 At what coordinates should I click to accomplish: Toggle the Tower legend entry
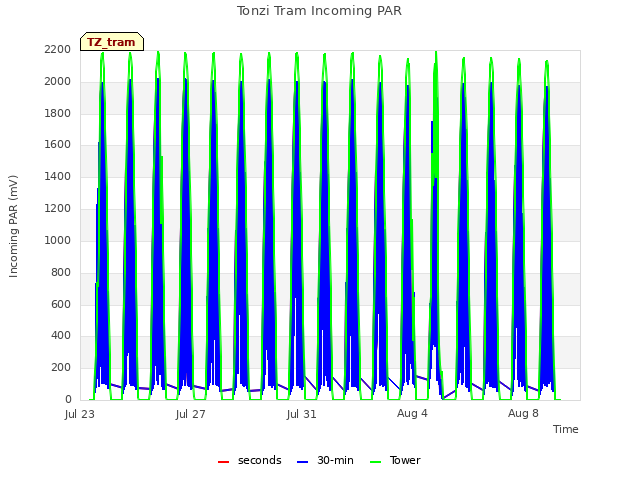pos(395,460)
